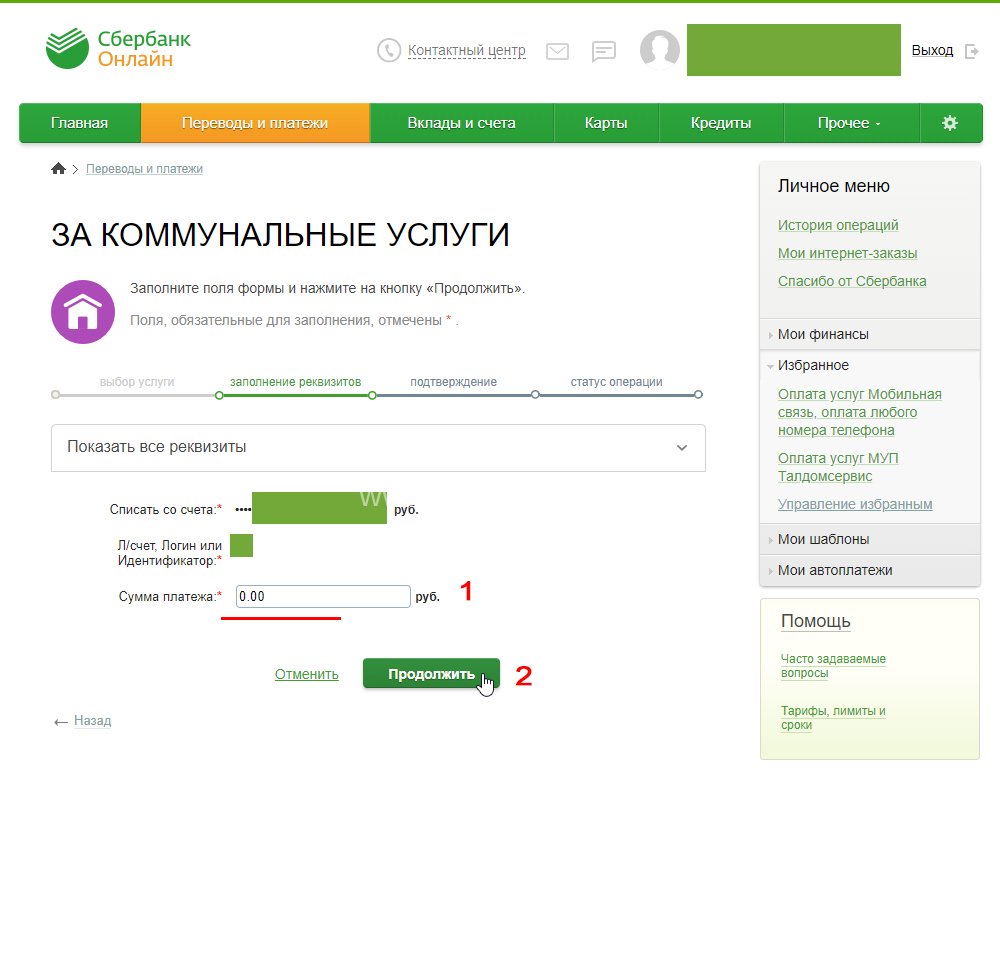The image size is (1000, 970).
Task: Expand the 'Показать все реквизиты' panel
Action: pos(378,447)
